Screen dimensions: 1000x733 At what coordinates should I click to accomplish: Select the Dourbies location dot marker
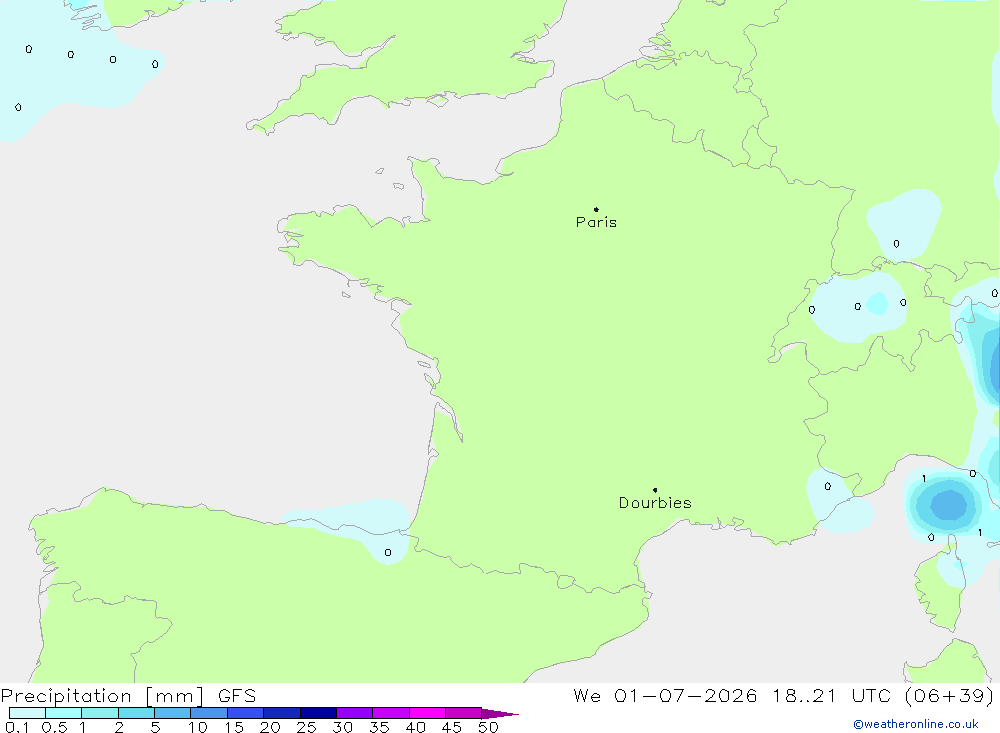pyautogui.click(x=655, y=490)
